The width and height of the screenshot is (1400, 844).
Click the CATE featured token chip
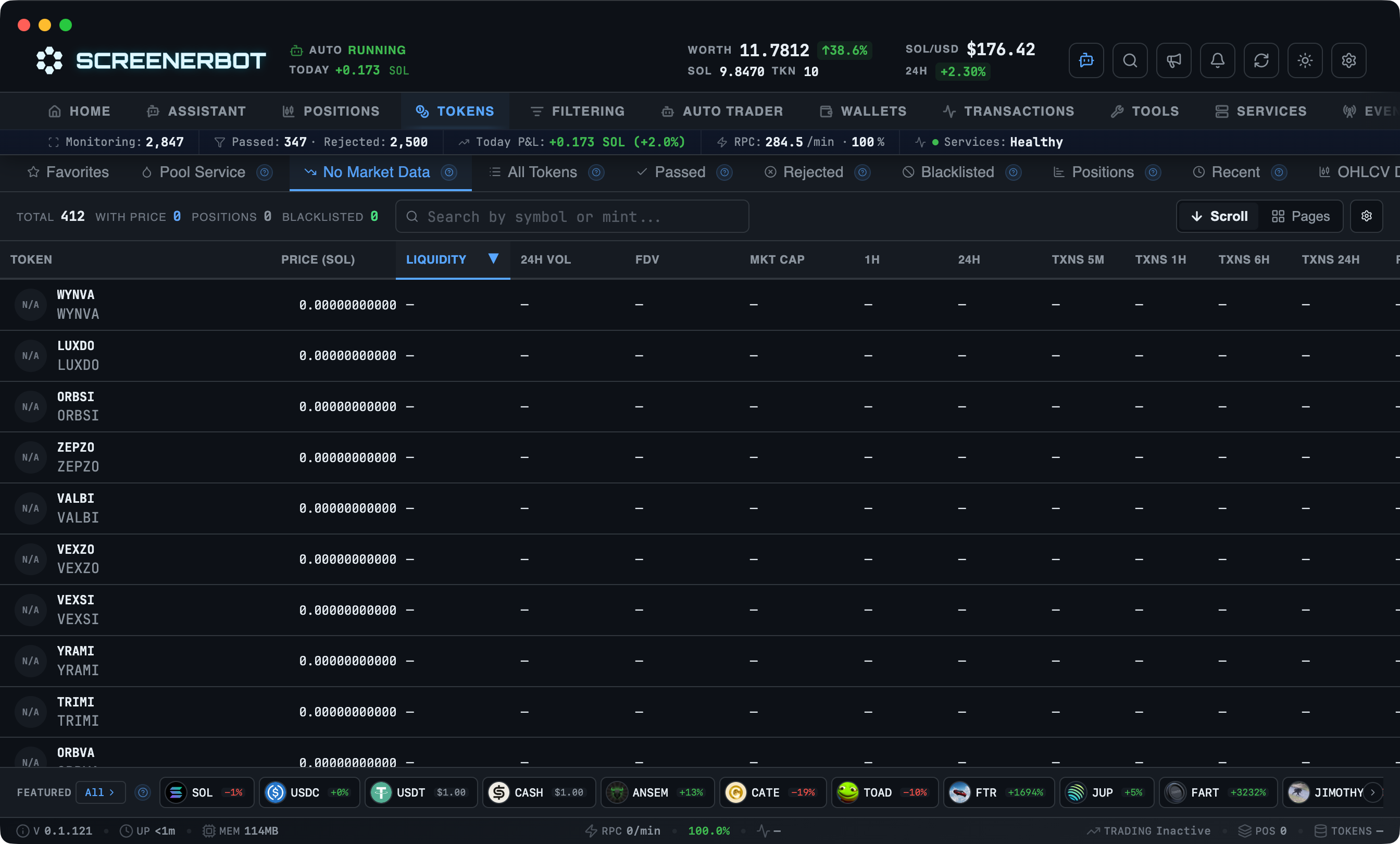[773, 792]
